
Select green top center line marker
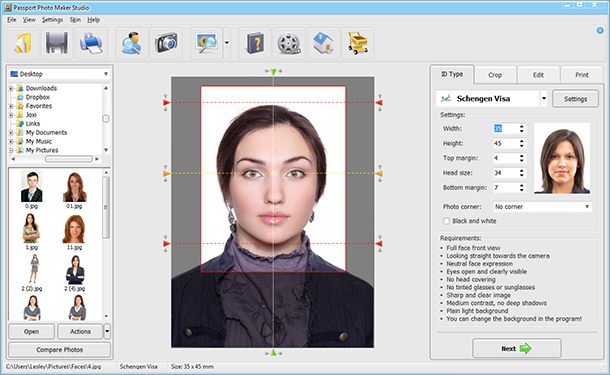(x=273, y=72)
